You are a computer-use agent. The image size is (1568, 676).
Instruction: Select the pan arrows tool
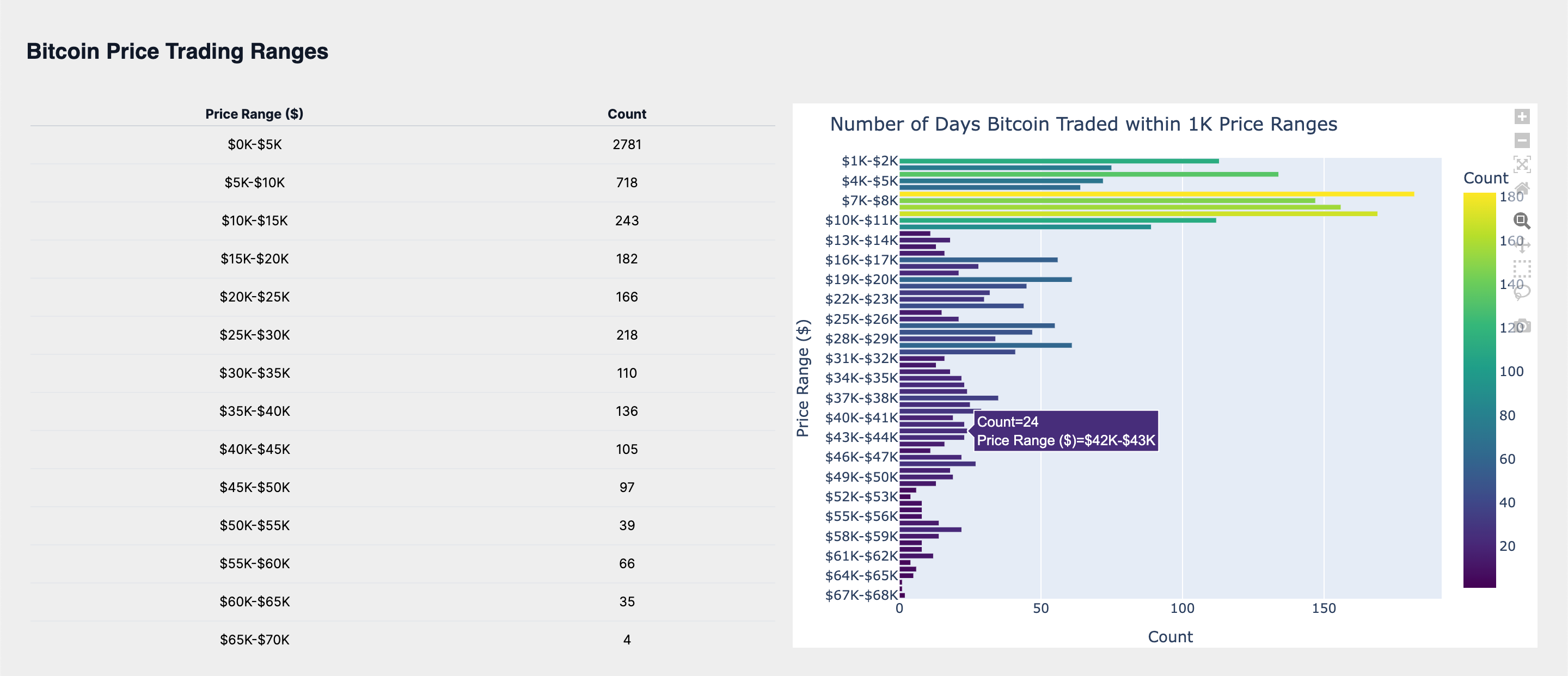1522,244
